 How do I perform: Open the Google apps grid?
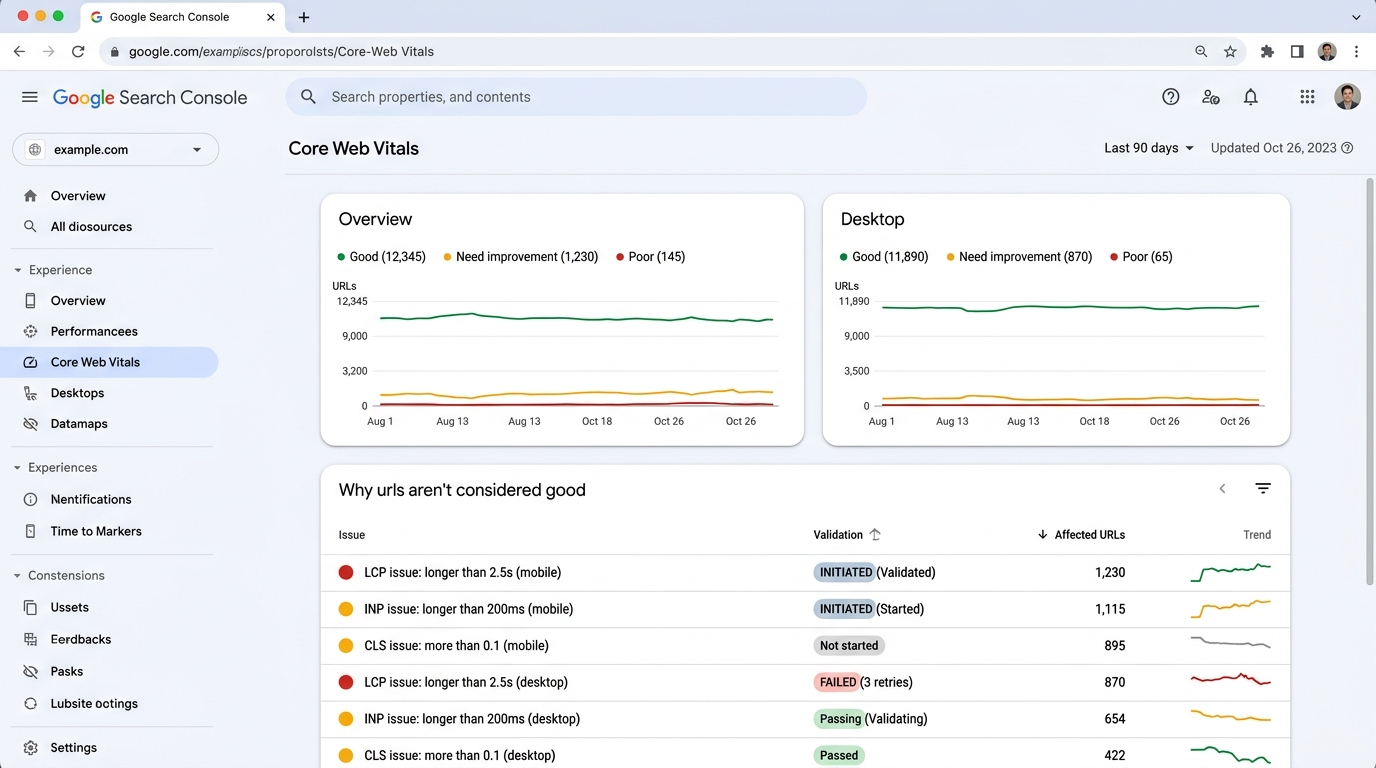point(1307,97)
